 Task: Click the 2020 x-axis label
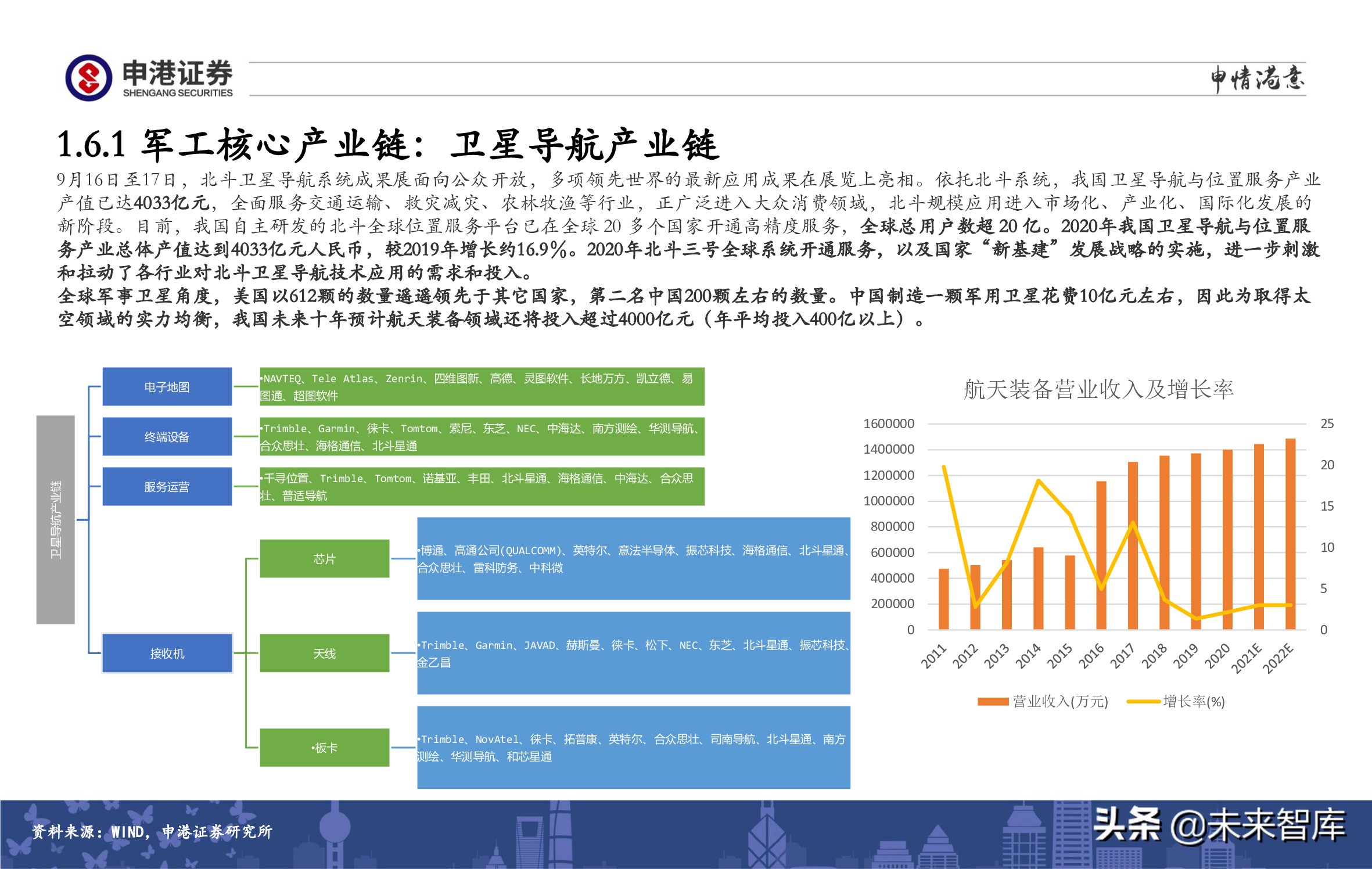[x=1217, y=656]
